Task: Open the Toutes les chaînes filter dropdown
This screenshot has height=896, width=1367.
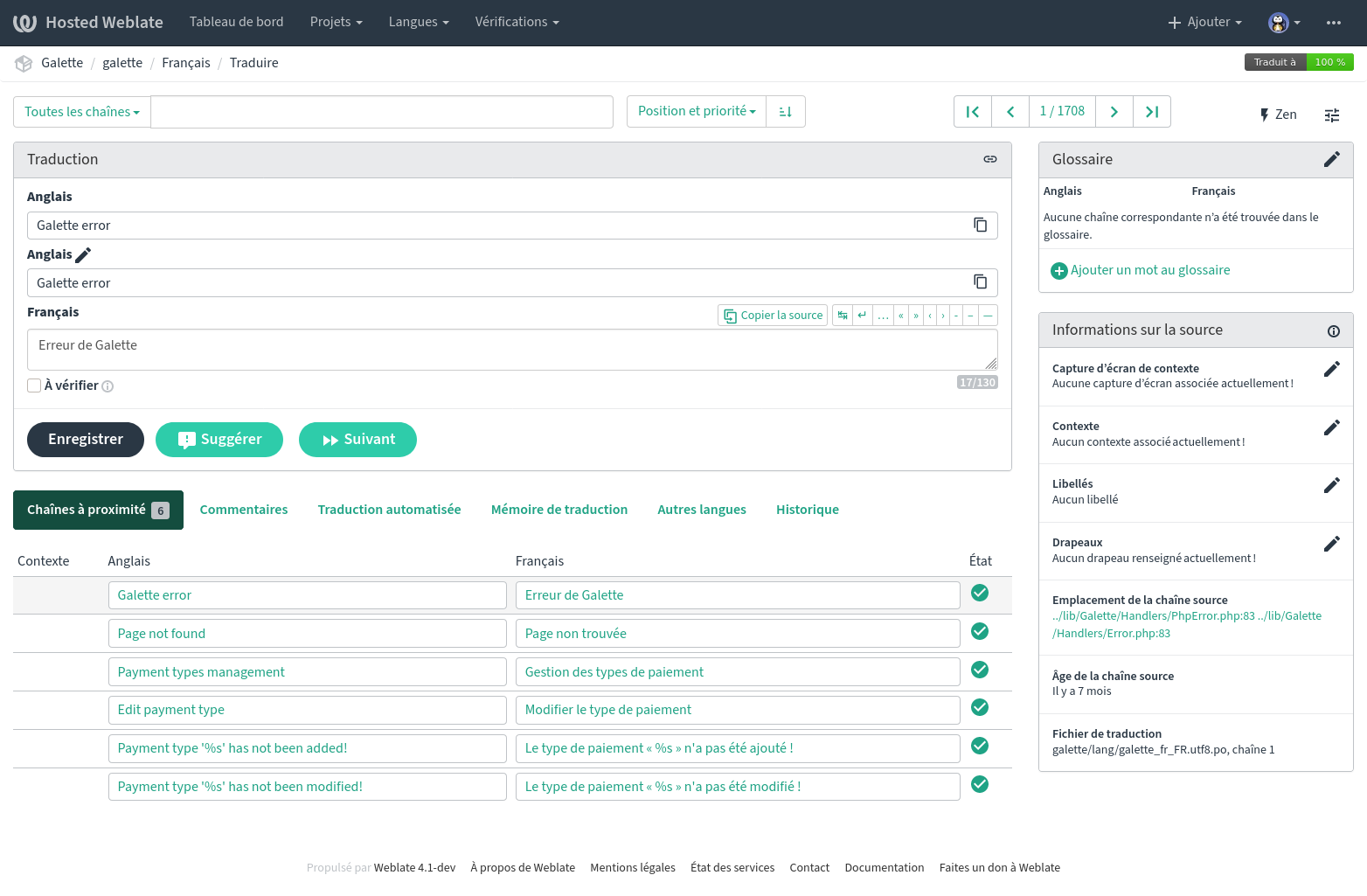Action: [82, 112]
